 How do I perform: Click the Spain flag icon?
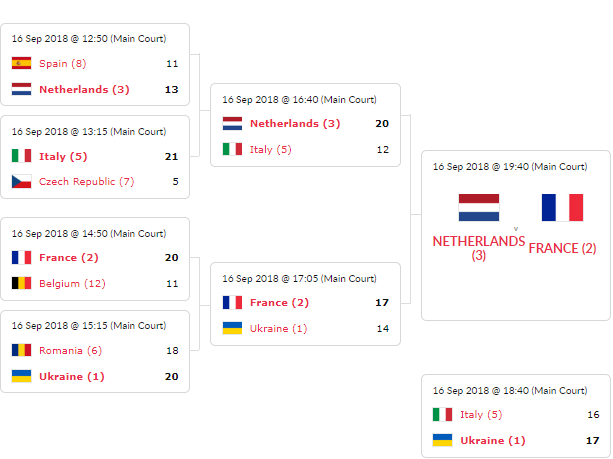(x=21, y=63)
